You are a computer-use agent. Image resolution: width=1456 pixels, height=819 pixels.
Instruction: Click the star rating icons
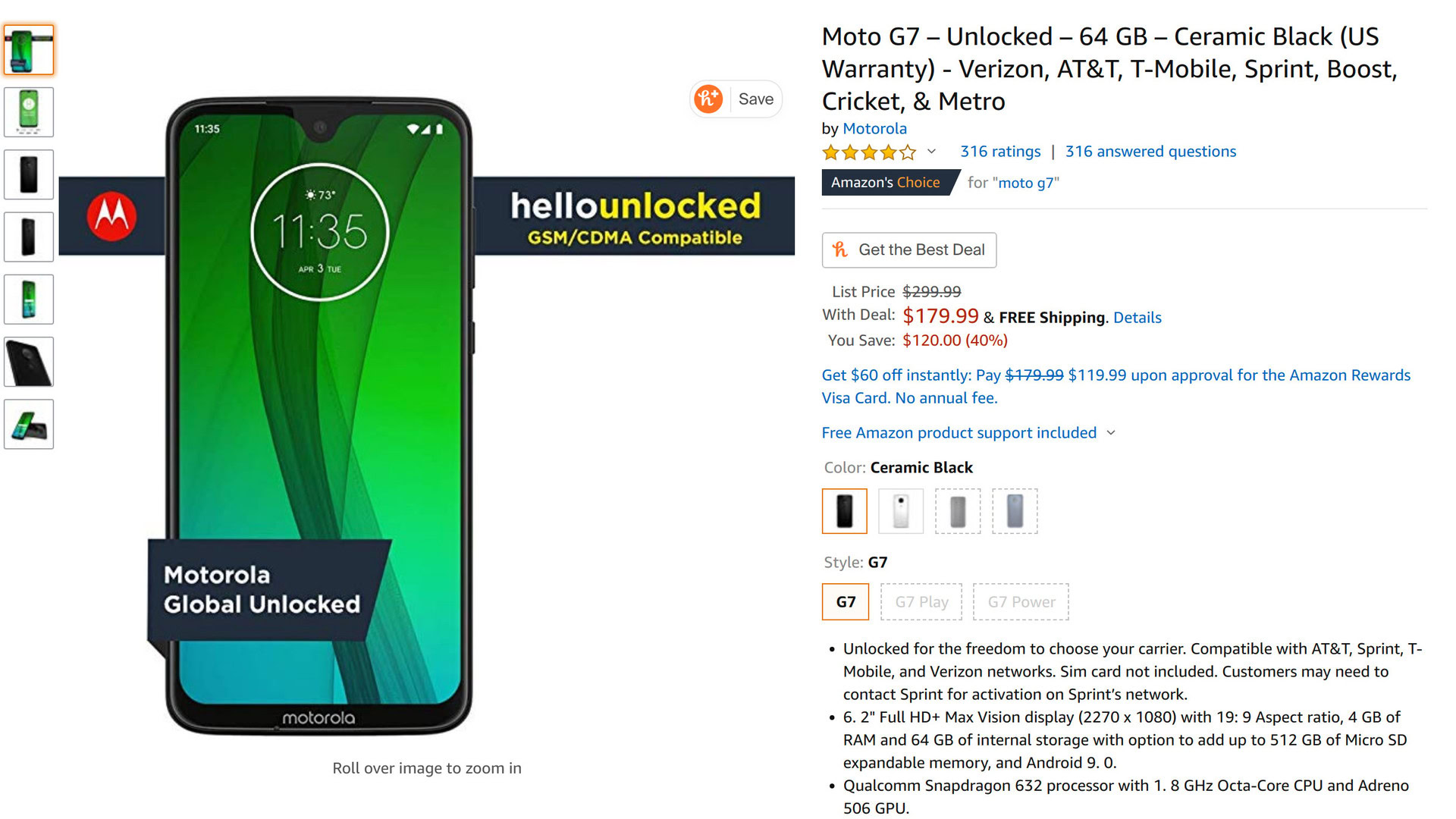click(x=869, y=152)
